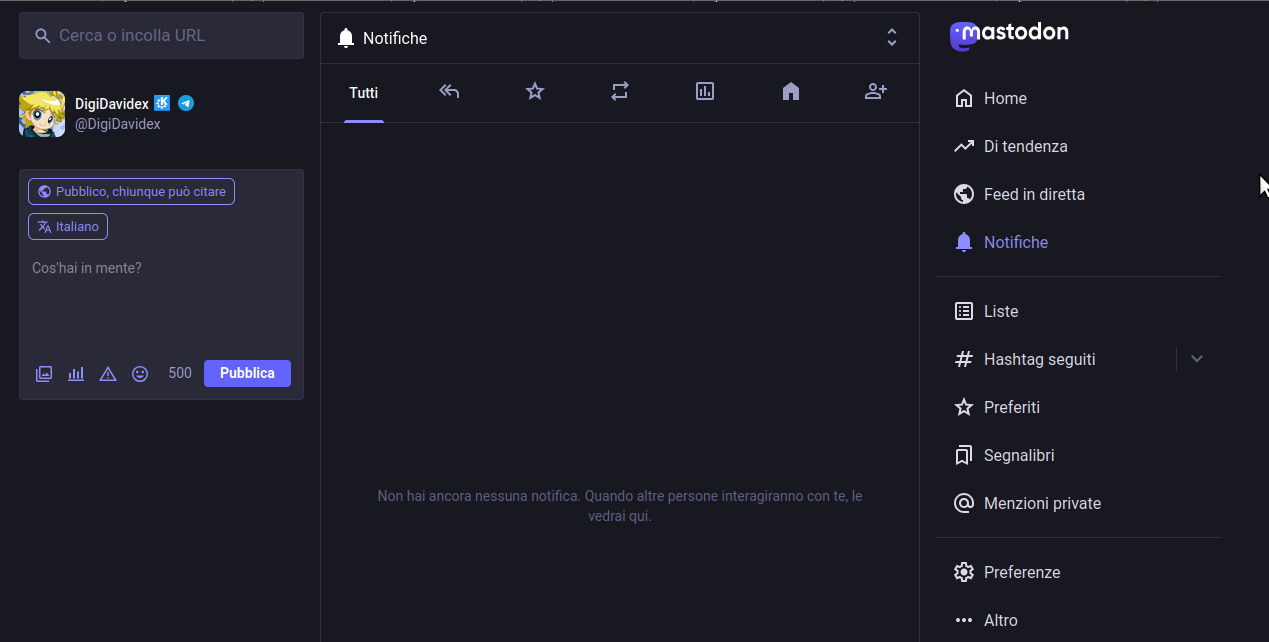Open Preferenze from the sidebar
Image resolution: width=1269 pixels, height=642 pixels.
pos(1021,572)
